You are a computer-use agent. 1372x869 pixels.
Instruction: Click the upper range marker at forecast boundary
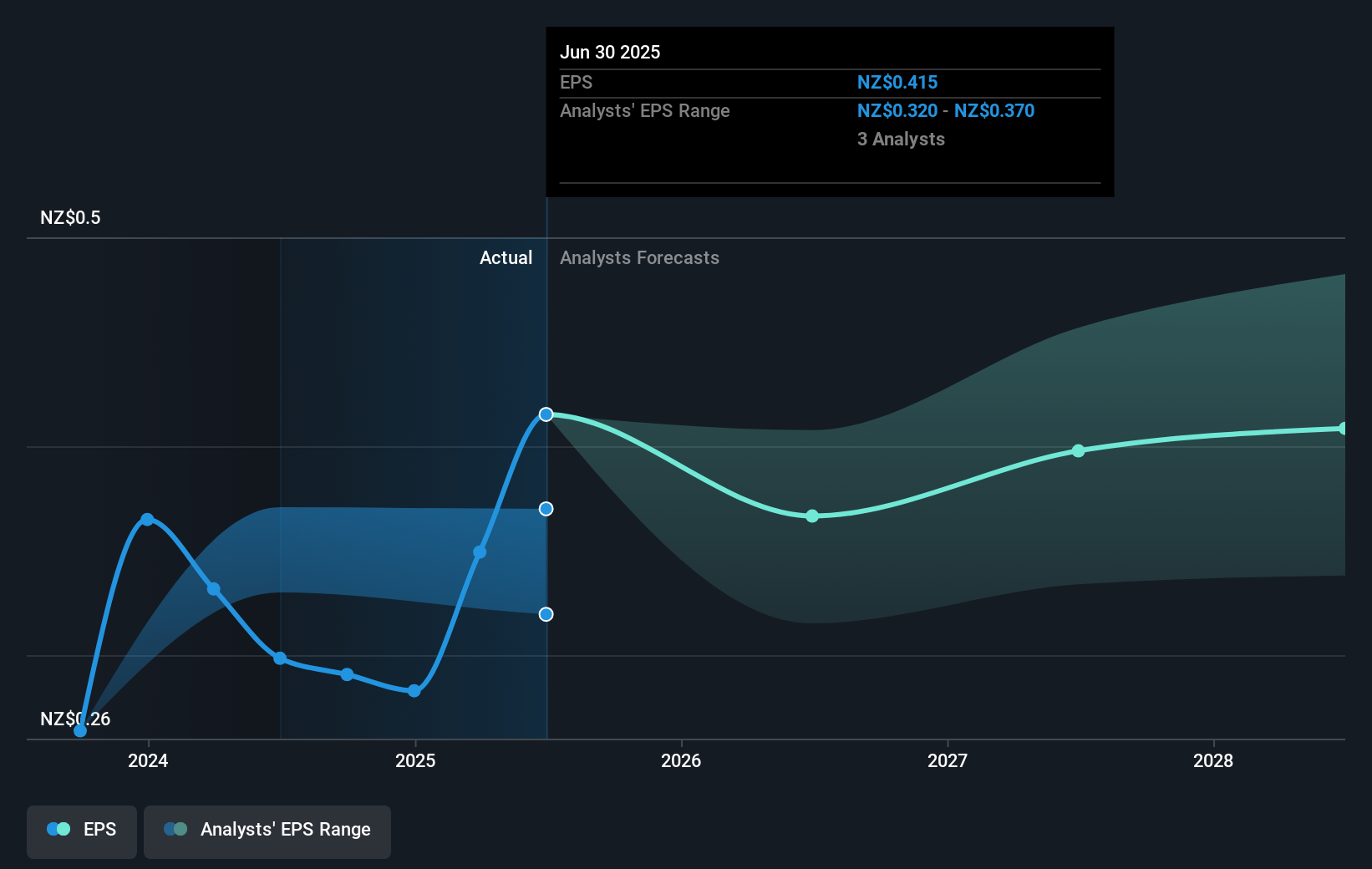point(546,508)
